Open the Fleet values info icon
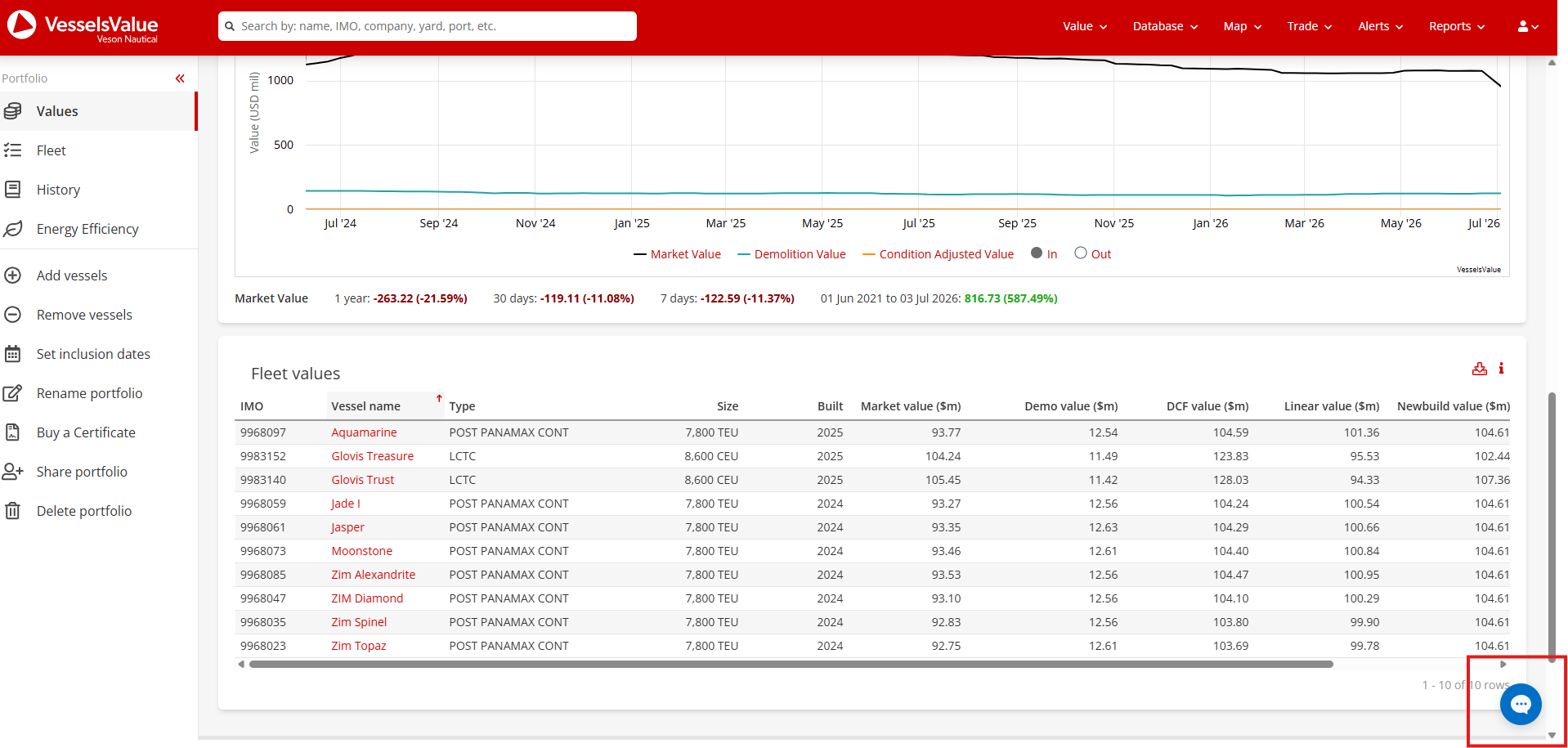Image resolution: width=1568 pixels, height=748 pixels. pos(1501,369)
